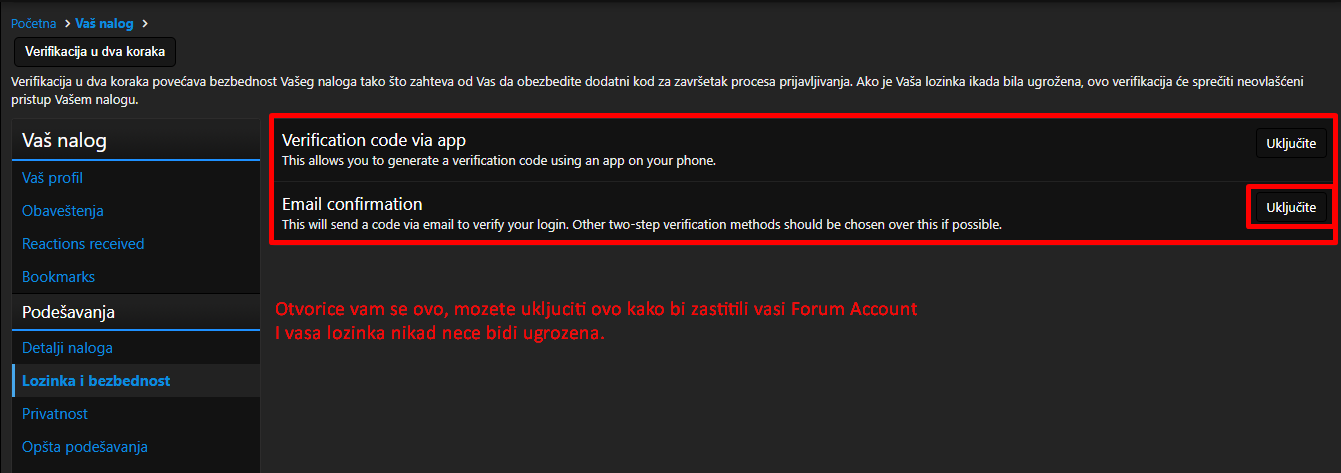The width and height of the screenshot is (1341, 473).
Task: Click the Vaš nalog sidebar heading
Action: tap(64, 141)
